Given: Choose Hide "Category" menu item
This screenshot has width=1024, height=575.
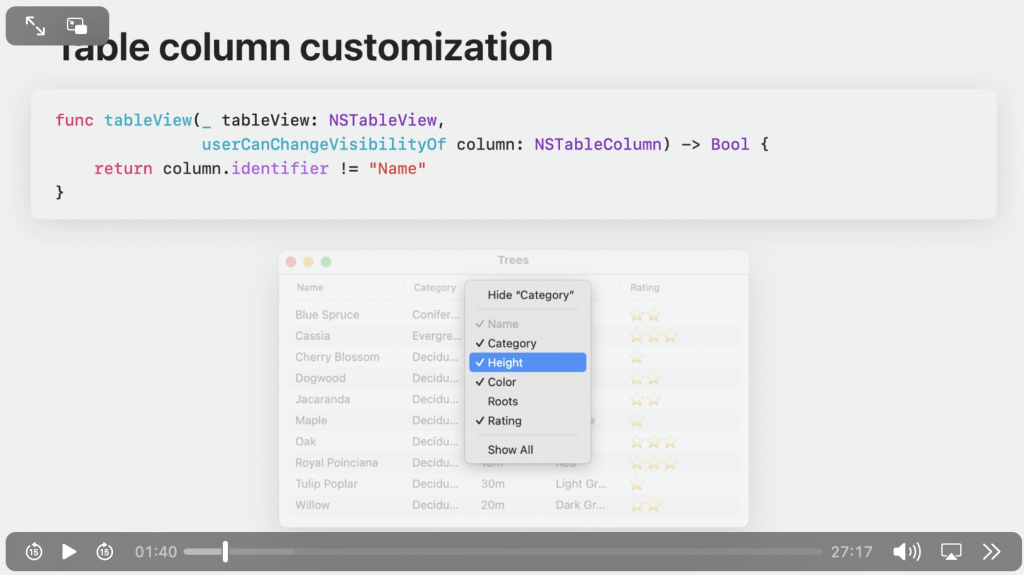Looking at the screenshot, I should [530, 295].
